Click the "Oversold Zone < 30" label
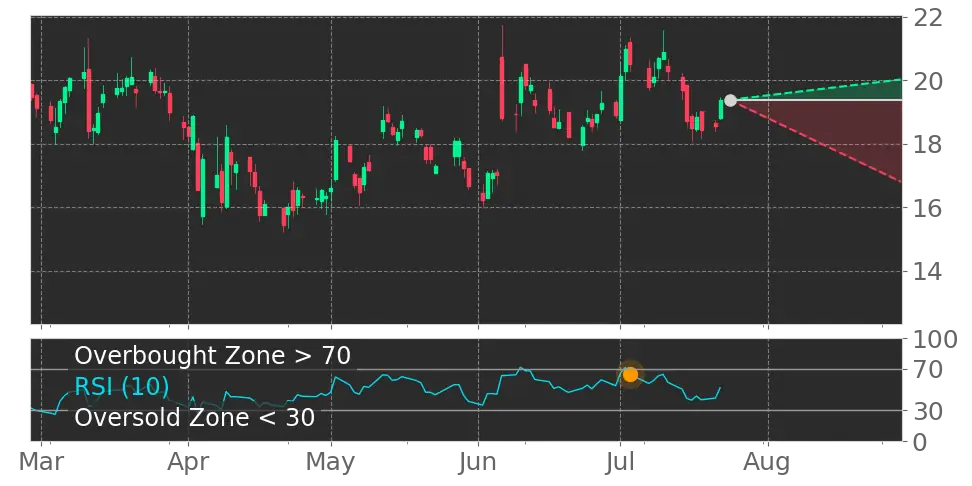 point(195,417)
